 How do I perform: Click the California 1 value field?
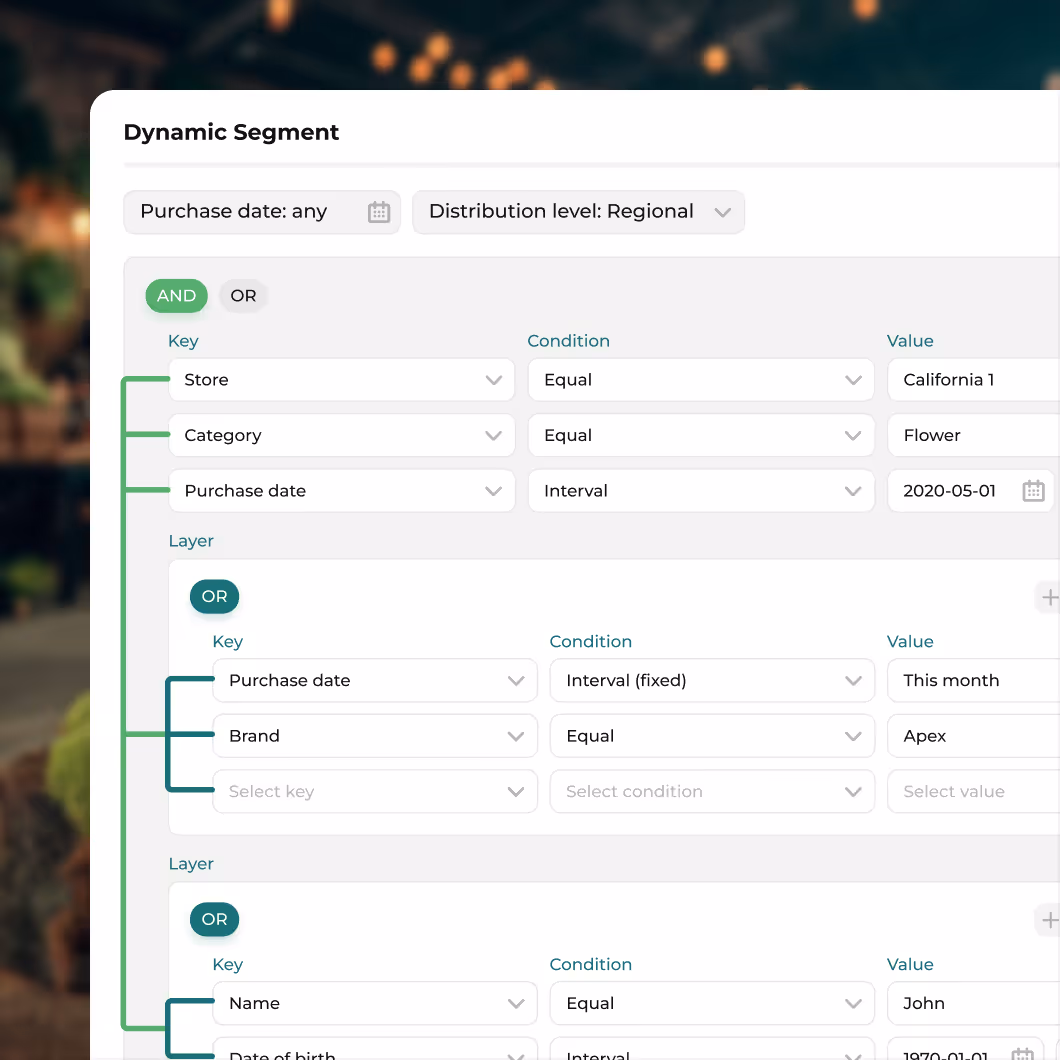tap(973, 380)
